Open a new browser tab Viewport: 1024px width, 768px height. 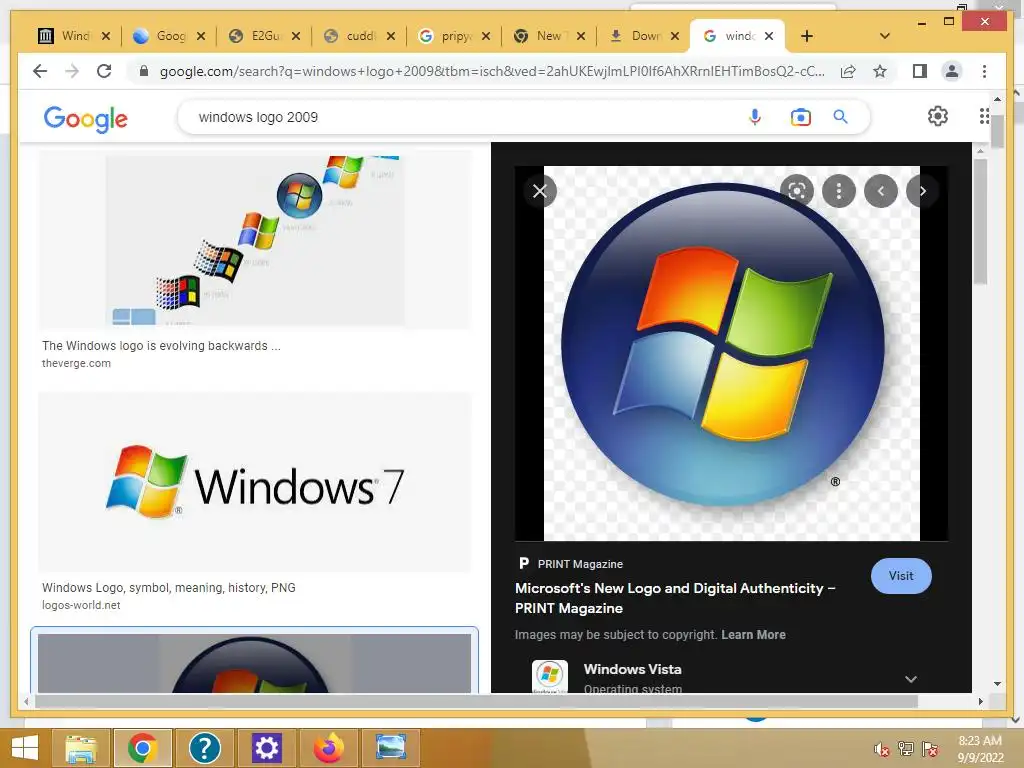tap(807, 36)
